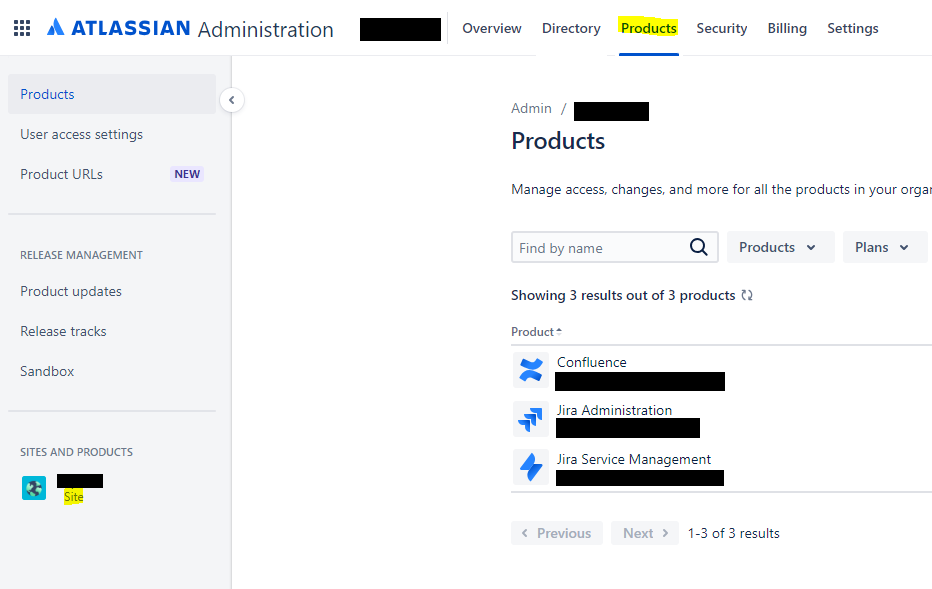Open the Plans filter dropdown
932x589 pixels.
tap(884, 247)
